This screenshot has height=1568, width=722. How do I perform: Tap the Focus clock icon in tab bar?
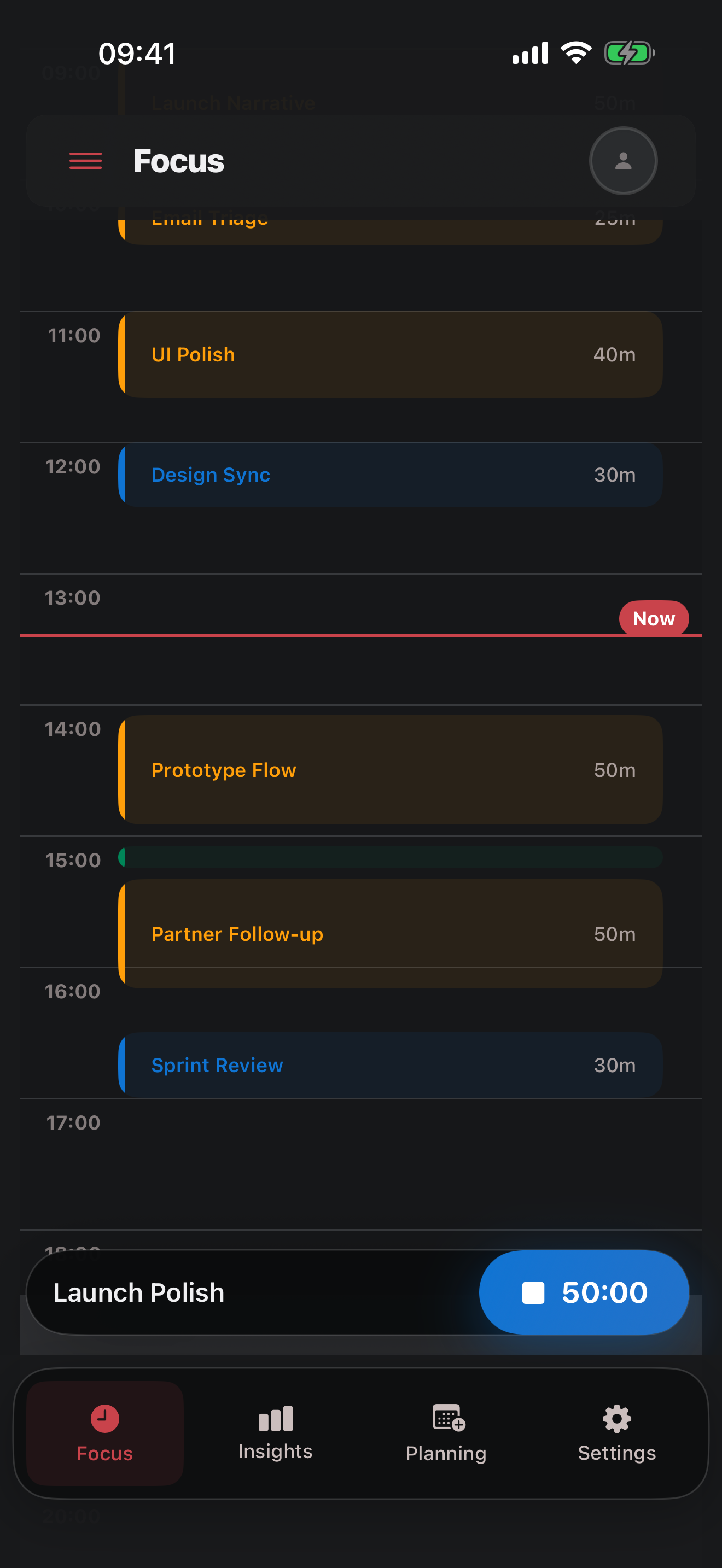point(104,1419)
